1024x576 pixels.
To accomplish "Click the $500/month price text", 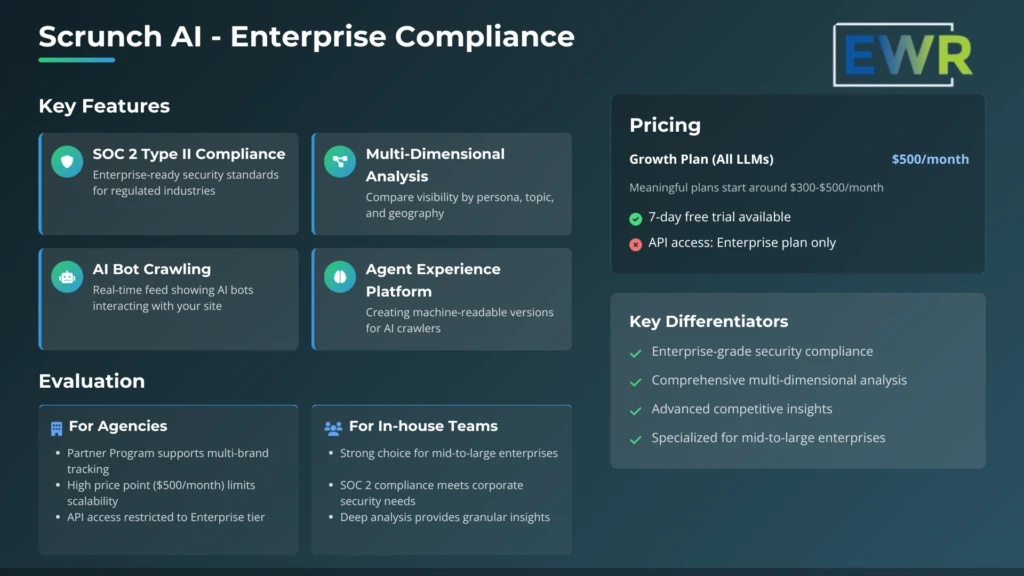I will click(x=930, y=159).
